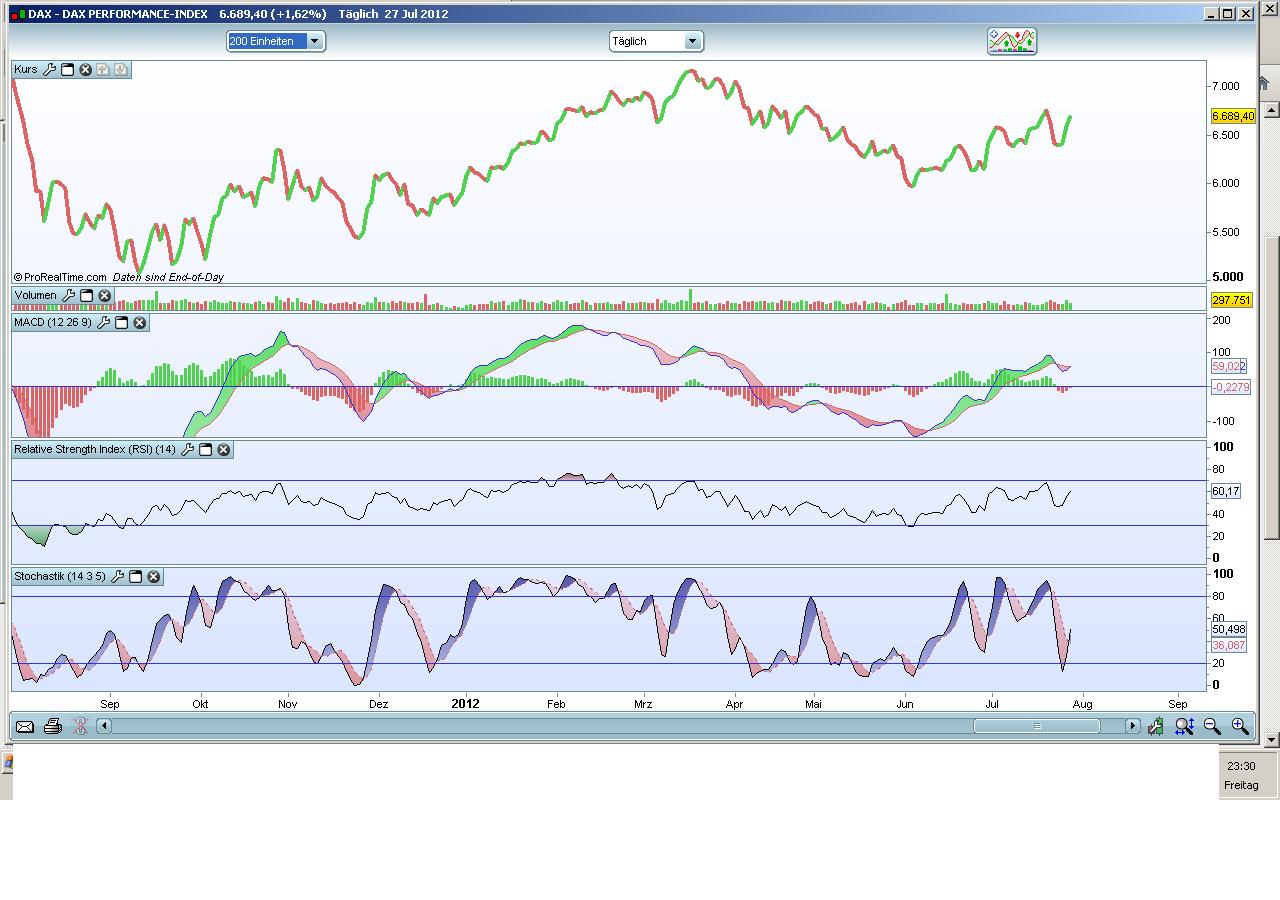This screenshot has height=900, width=1280.
Task: Click the MACD value tag 59,022
Action: [1229, 367]
